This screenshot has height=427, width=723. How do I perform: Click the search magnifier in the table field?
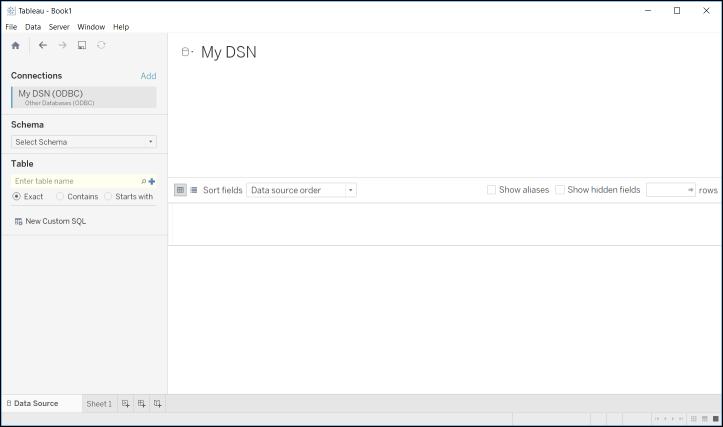click(x=143, y=181)
